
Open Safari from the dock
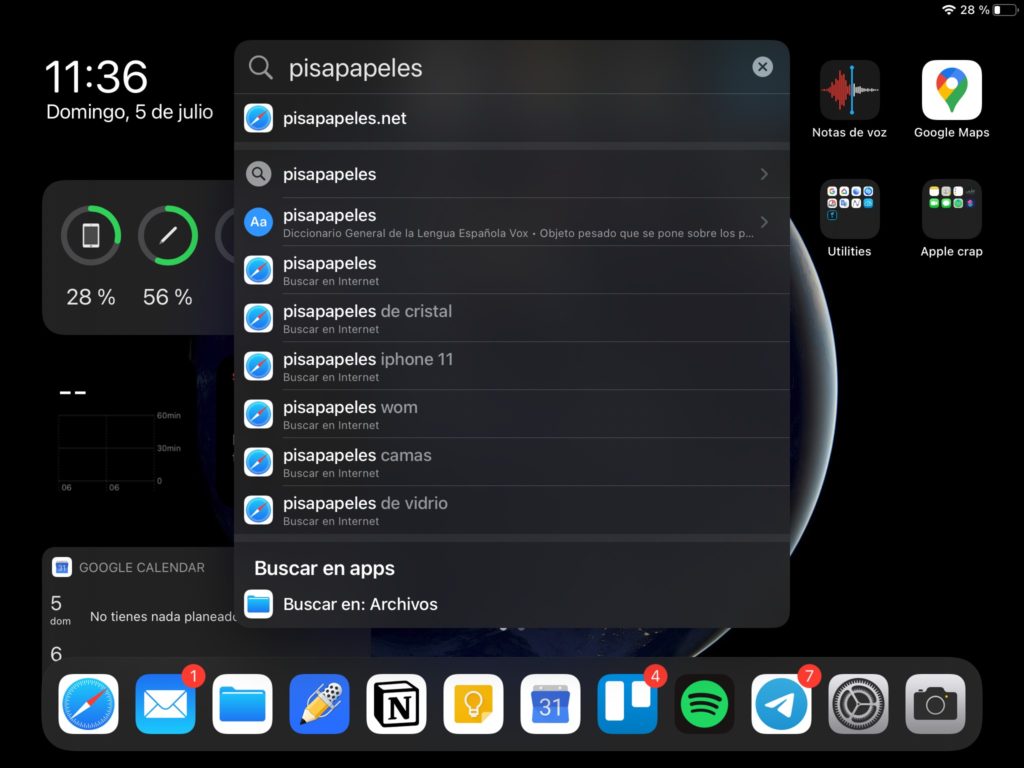88,704
